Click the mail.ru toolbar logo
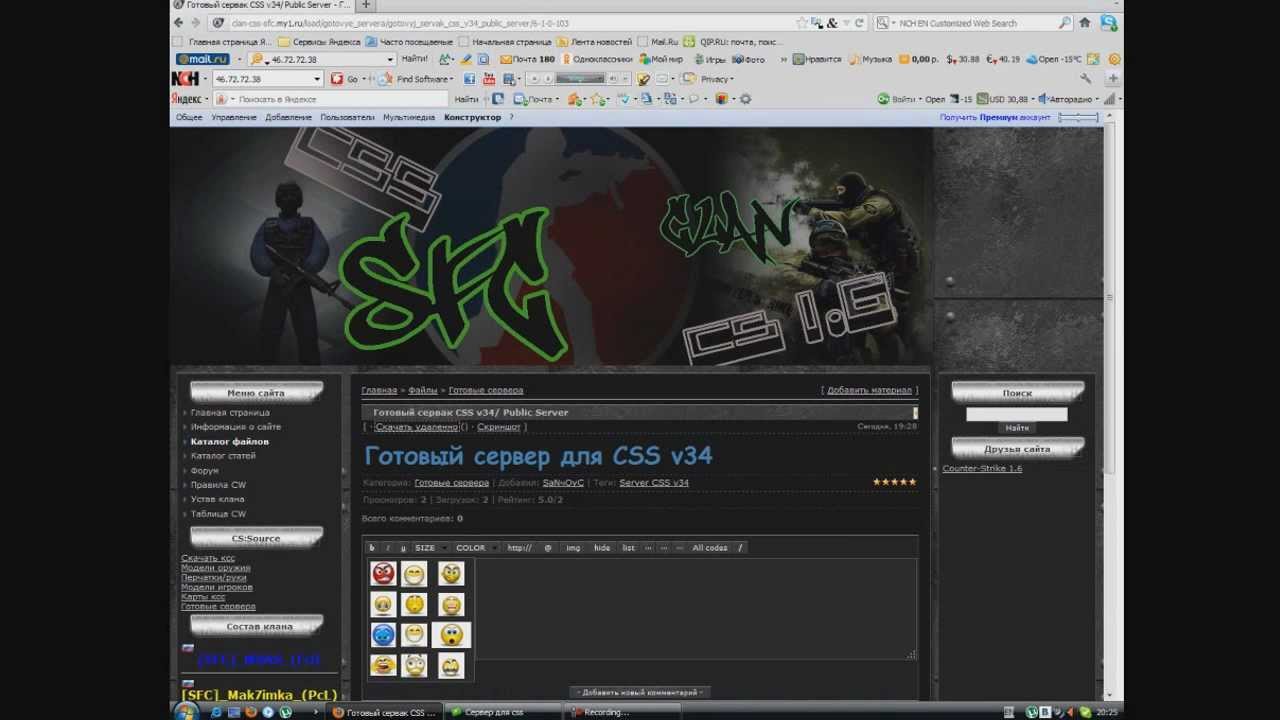The height and width of the screenshot is (720, 1280). click(203, 59)
